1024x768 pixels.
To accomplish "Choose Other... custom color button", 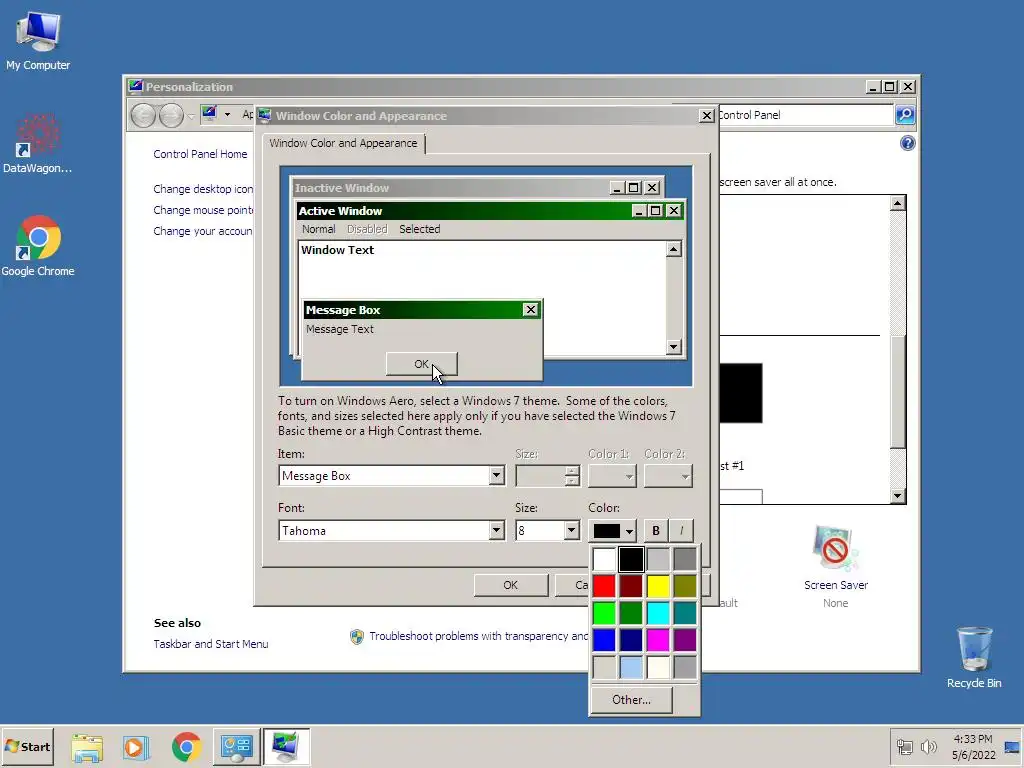I will (x=631, y=700).
